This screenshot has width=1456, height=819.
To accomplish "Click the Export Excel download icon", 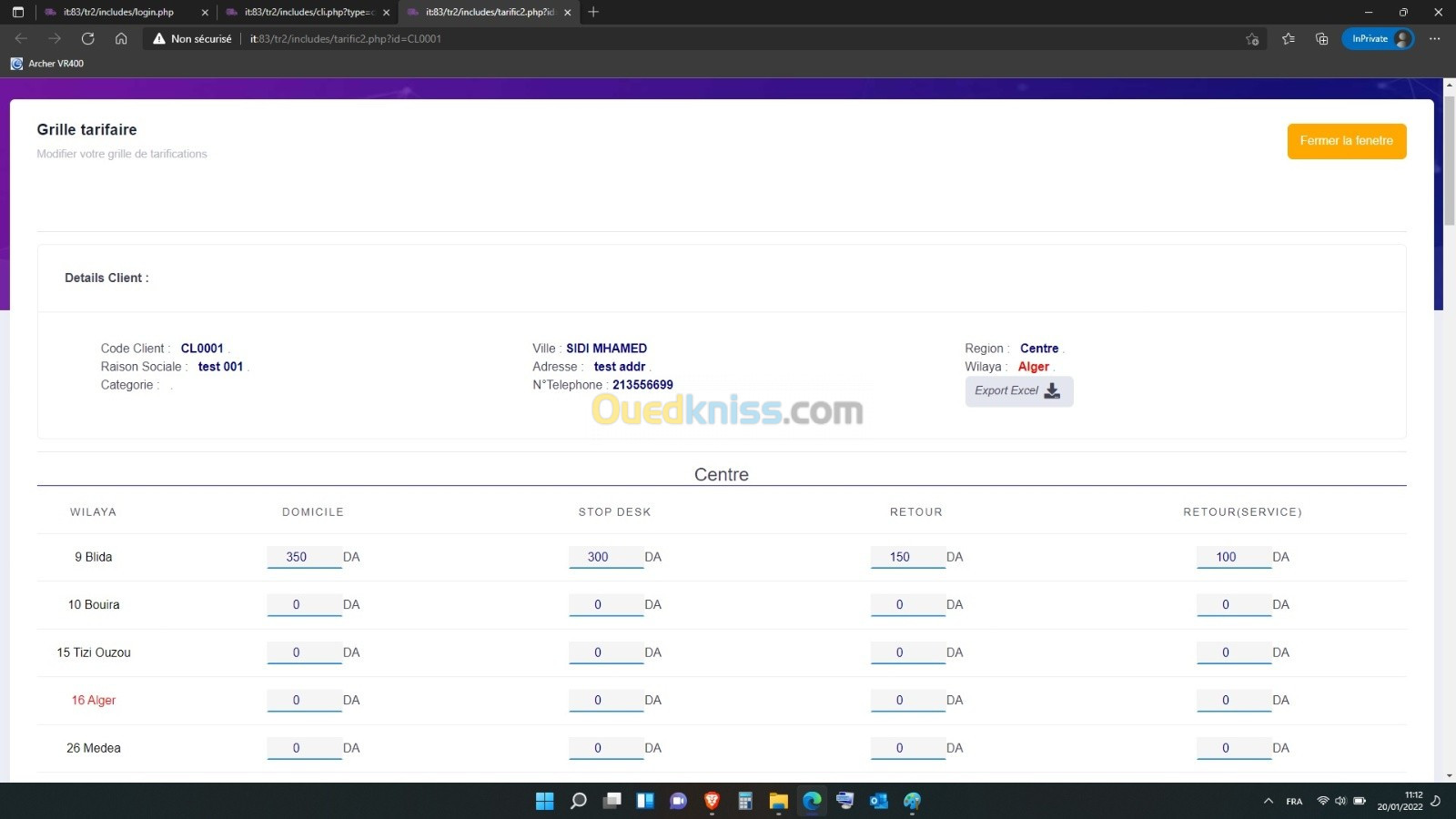I will point(1052,390).
